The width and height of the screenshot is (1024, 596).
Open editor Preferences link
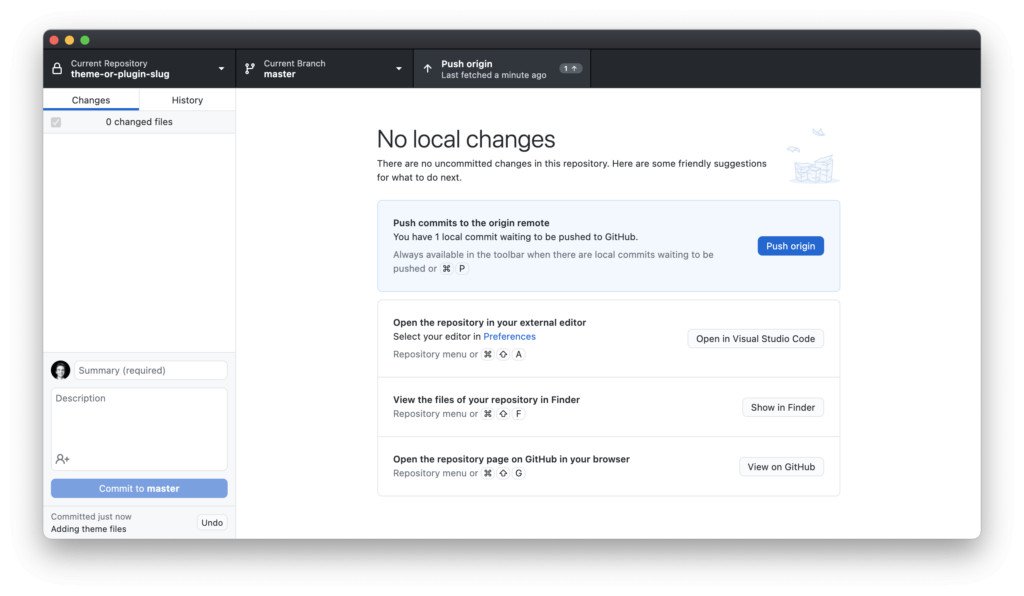(510, 336)
